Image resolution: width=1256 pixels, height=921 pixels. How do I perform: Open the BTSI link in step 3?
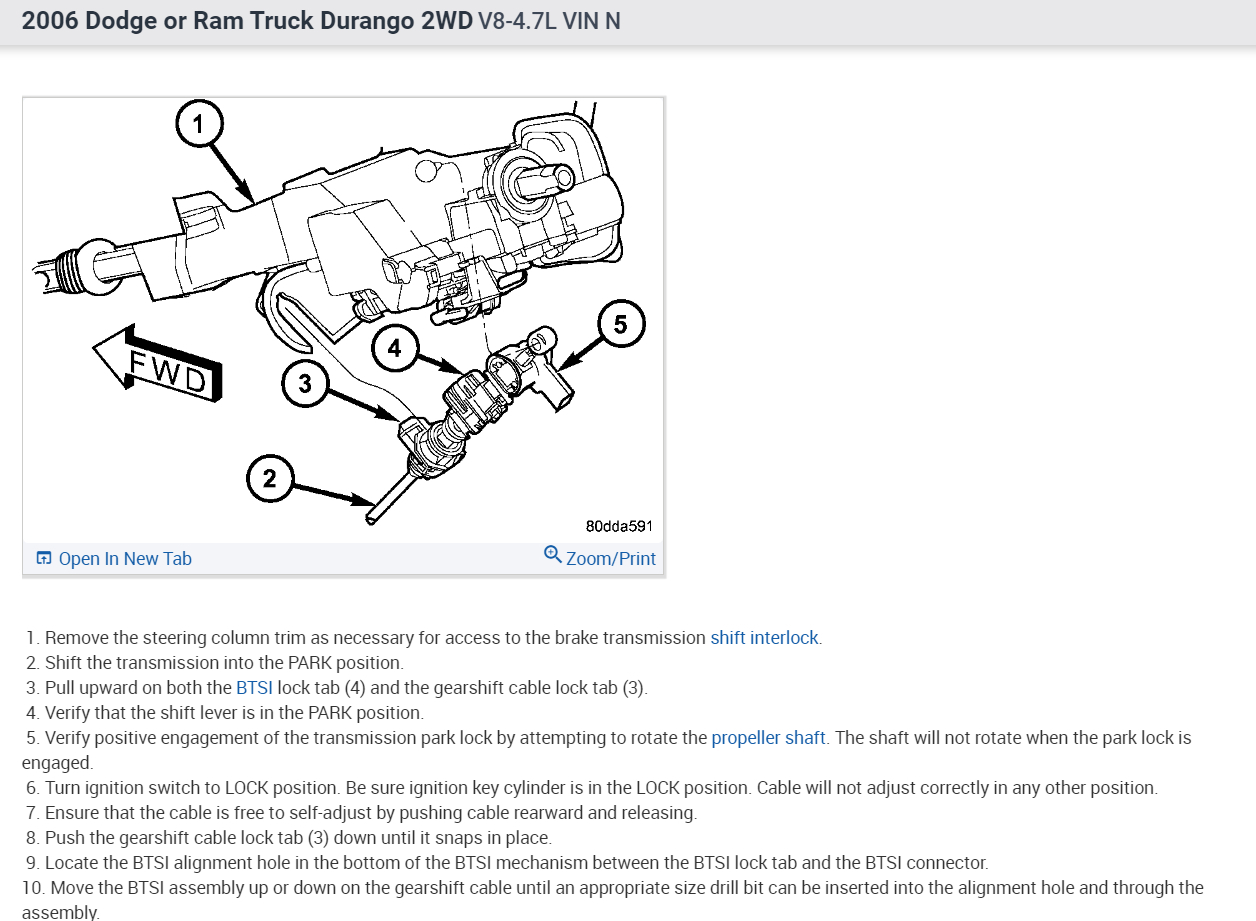pyautogui.click(x=254, y=688)
